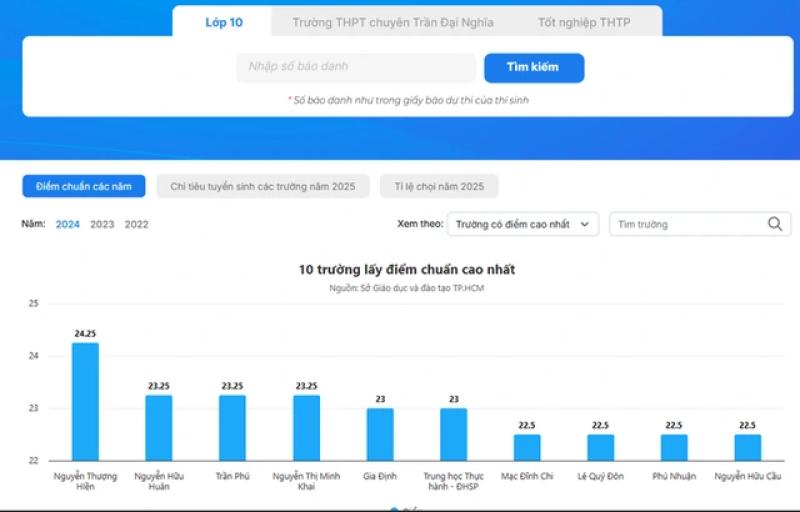Click the Tìm kiếm button
Image resolution: width=800 pixels, height=512 pixels.
click(x=534, y=67)
